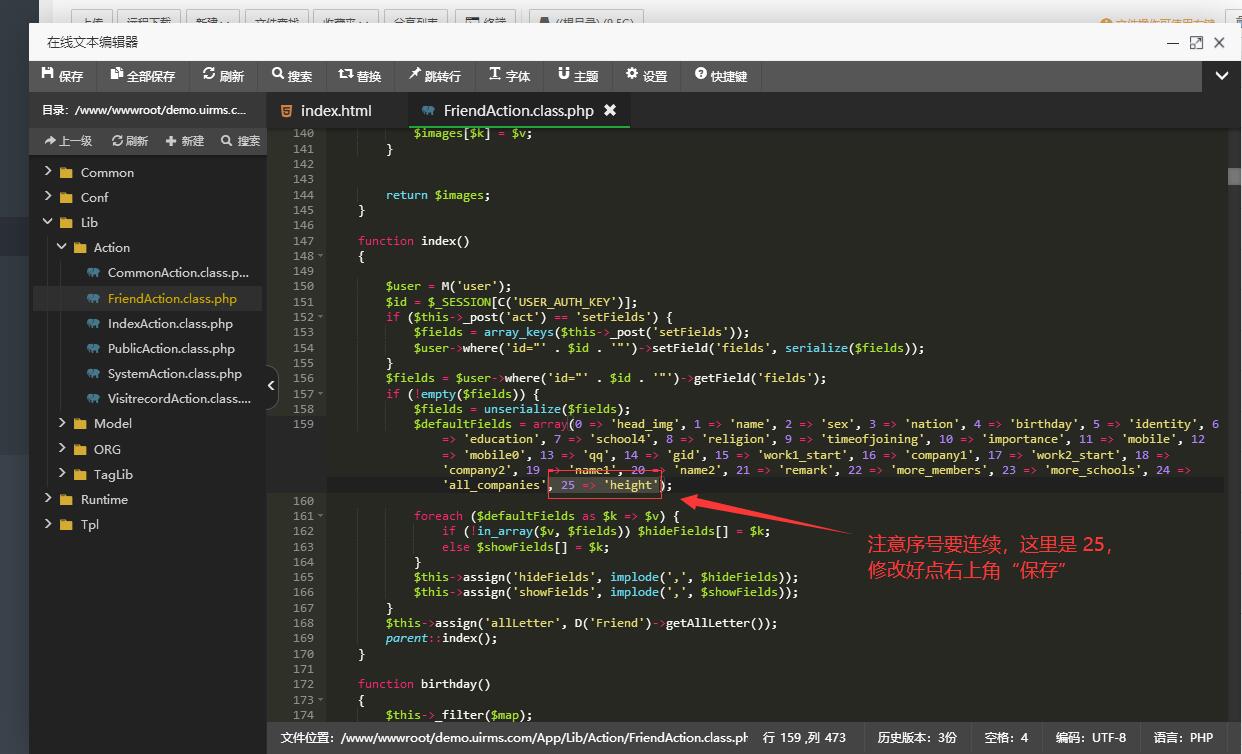The height and width of the screenshot is (754, 1242).
Task: Expand the TagLib folder
Action: [61, 474]
